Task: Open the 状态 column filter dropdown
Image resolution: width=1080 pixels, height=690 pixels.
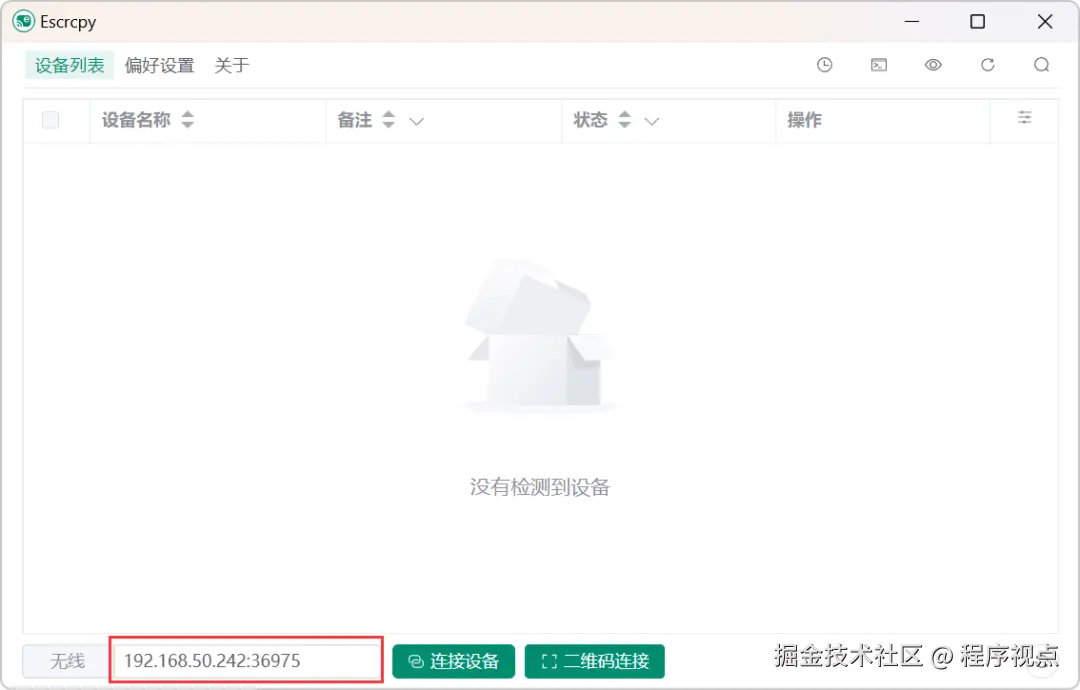Action: pos(651,120)
